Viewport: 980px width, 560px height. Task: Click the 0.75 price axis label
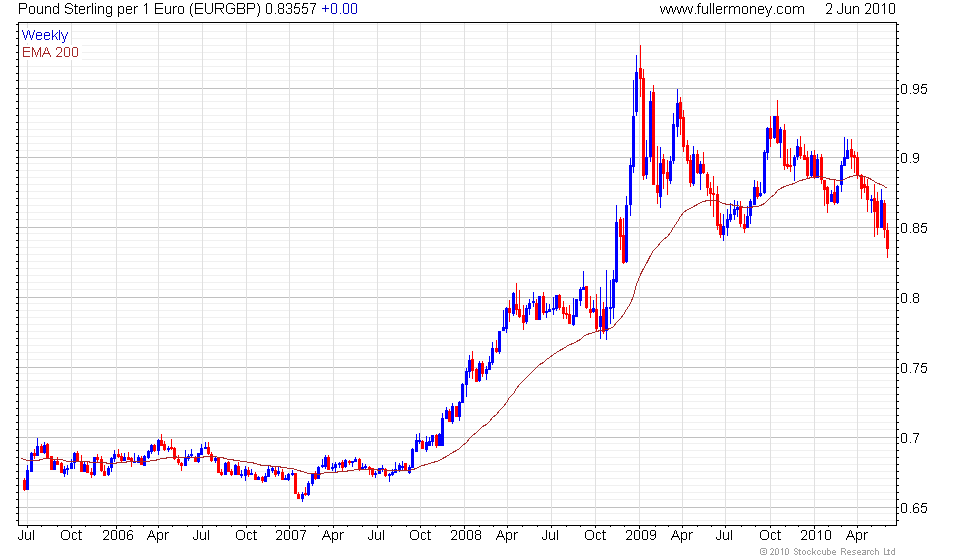(x=914, y=368)
